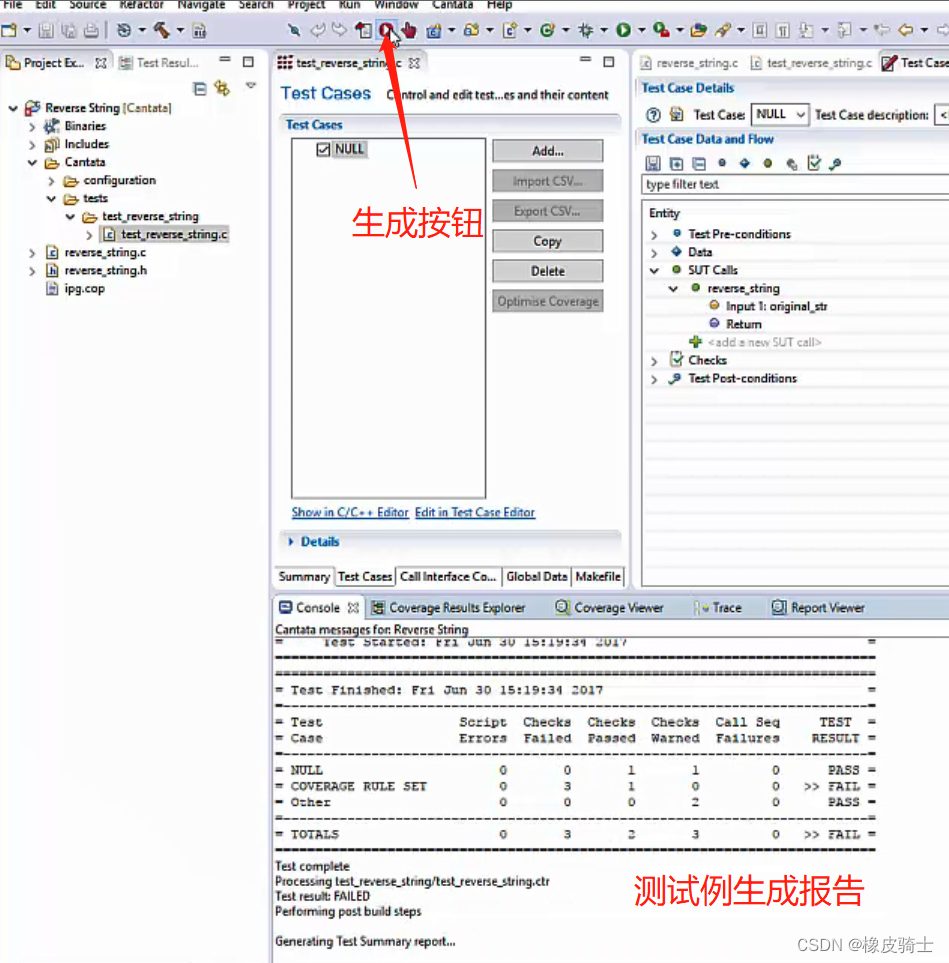Open the Run button dropdown arrow
The image size is (949, 963).
[641, 29]
